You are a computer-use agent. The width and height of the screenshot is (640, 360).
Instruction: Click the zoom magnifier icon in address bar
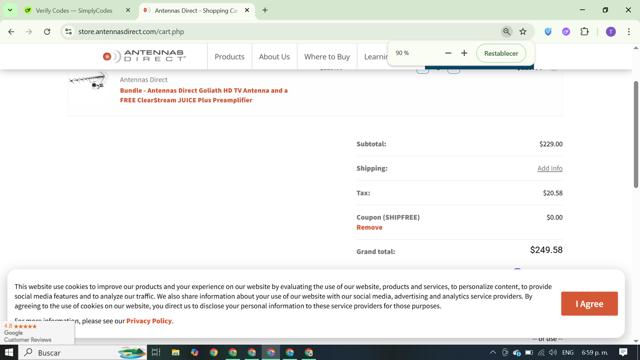pos(507,31)
